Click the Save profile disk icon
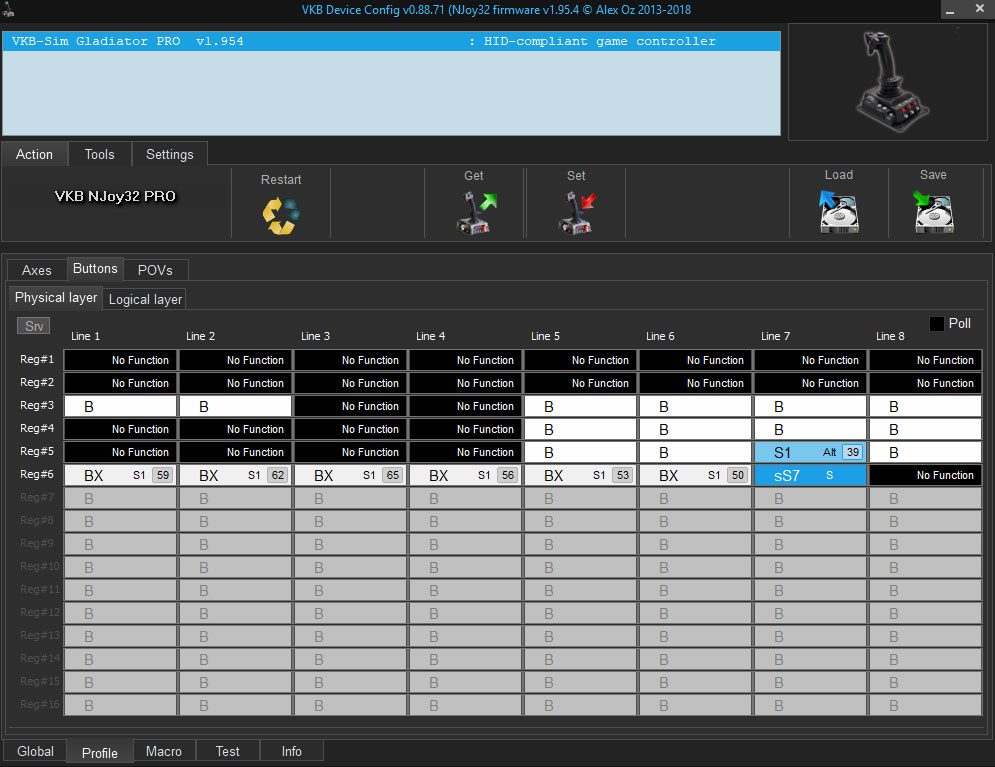 pyautogui.click(x=932, y=212)
